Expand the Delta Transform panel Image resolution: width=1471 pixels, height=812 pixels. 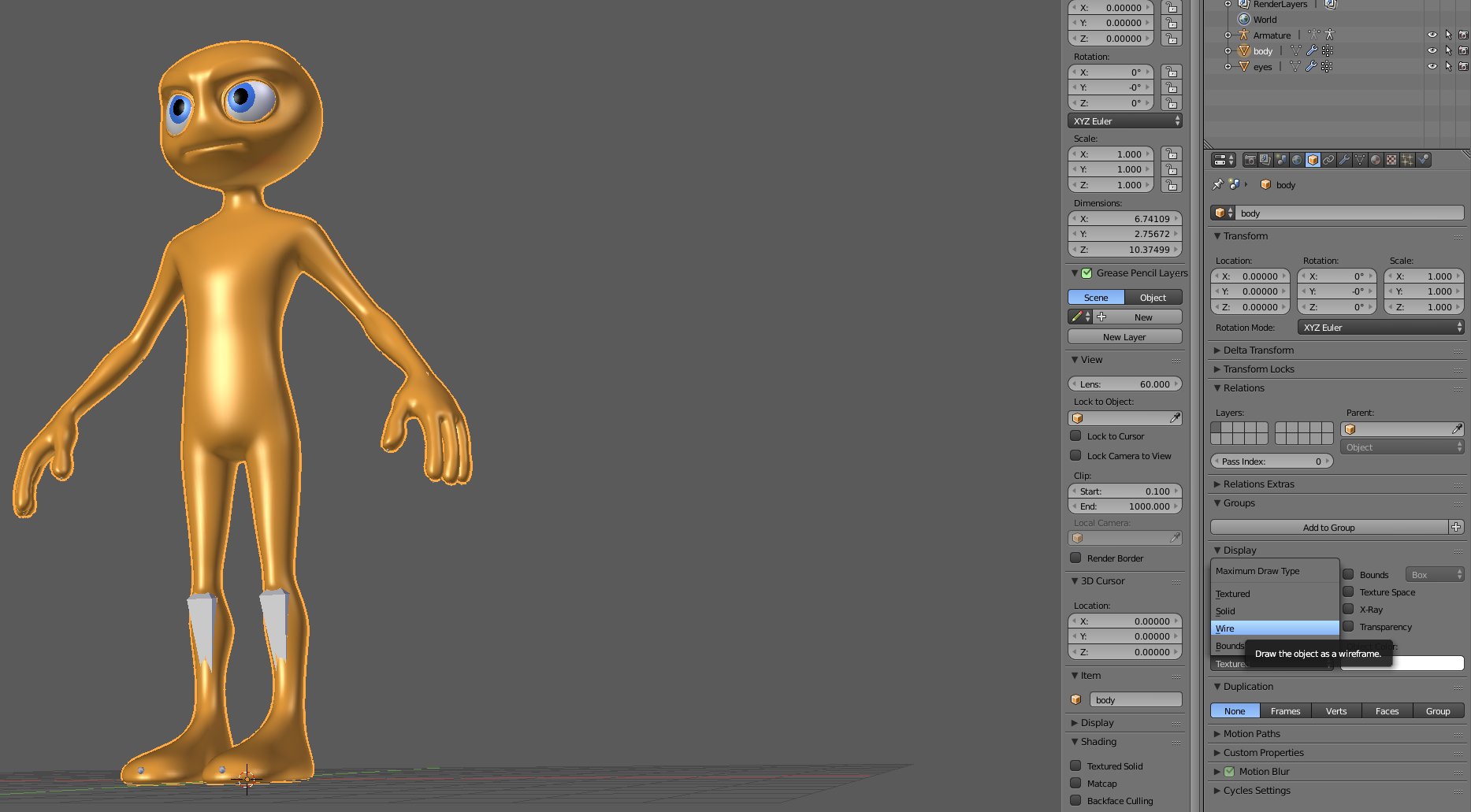pos(1259,350)
